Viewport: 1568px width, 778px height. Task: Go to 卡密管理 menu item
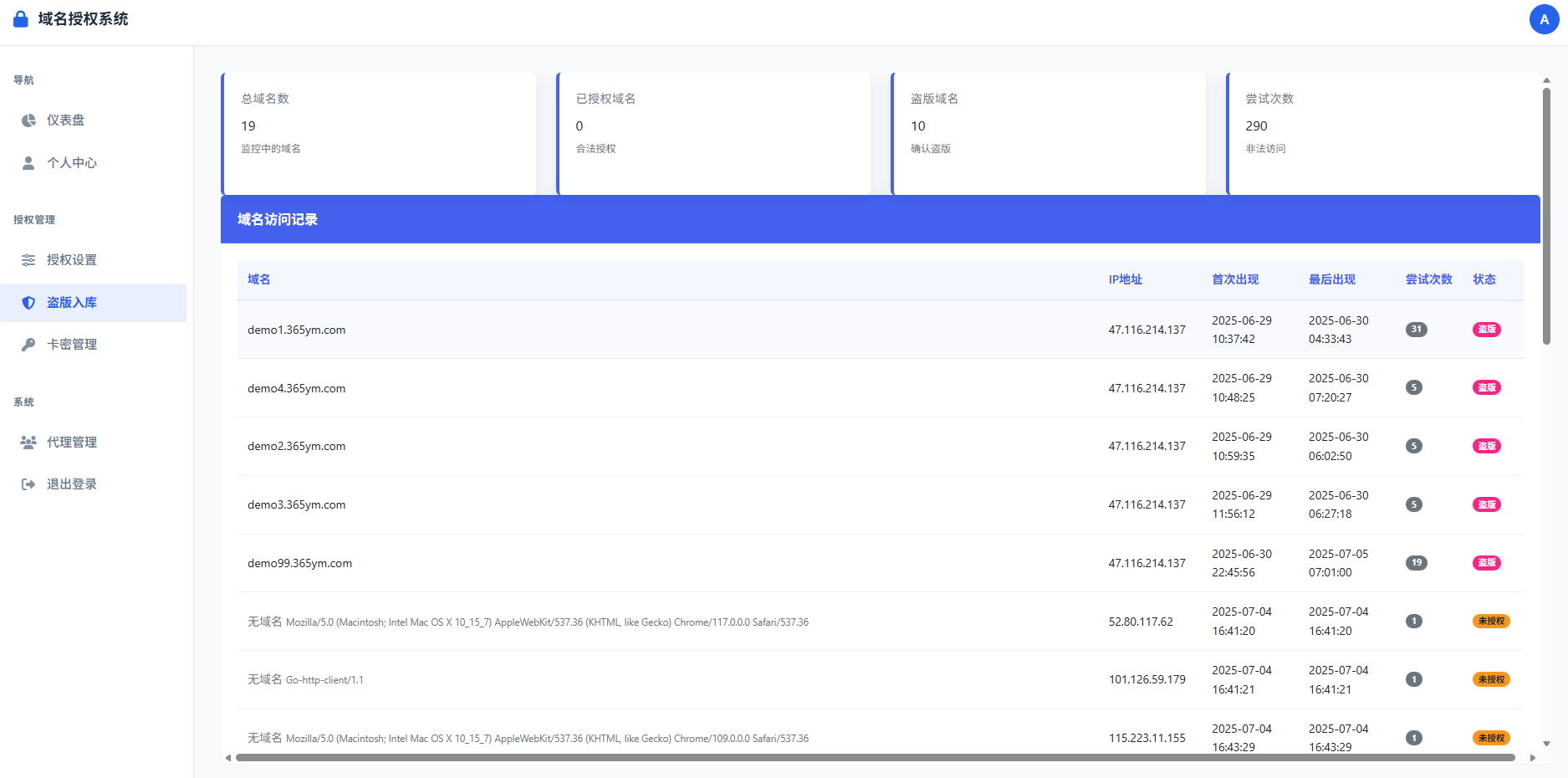coord(72,345)
